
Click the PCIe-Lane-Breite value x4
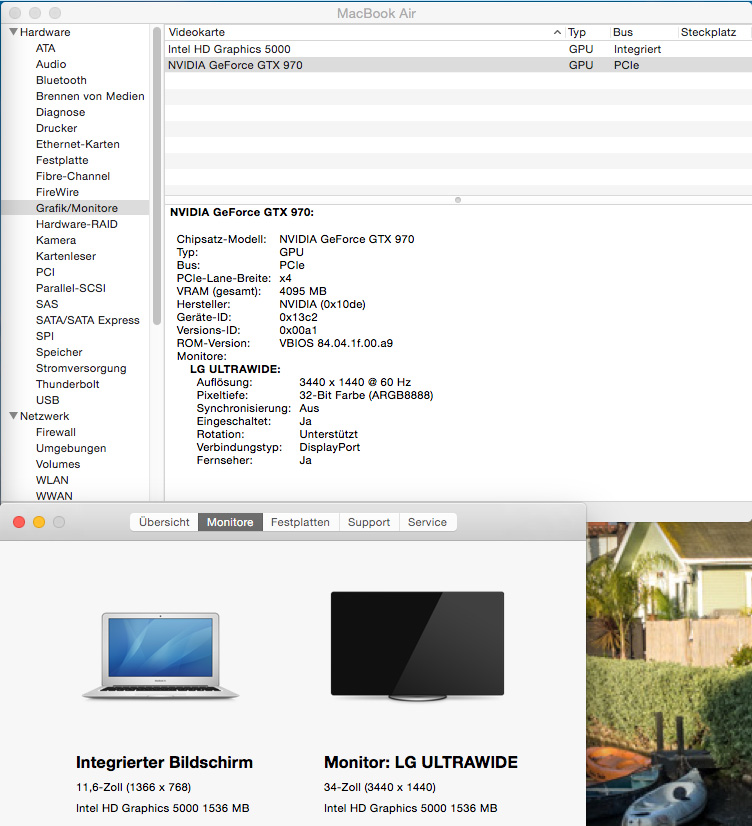(285, 278)
